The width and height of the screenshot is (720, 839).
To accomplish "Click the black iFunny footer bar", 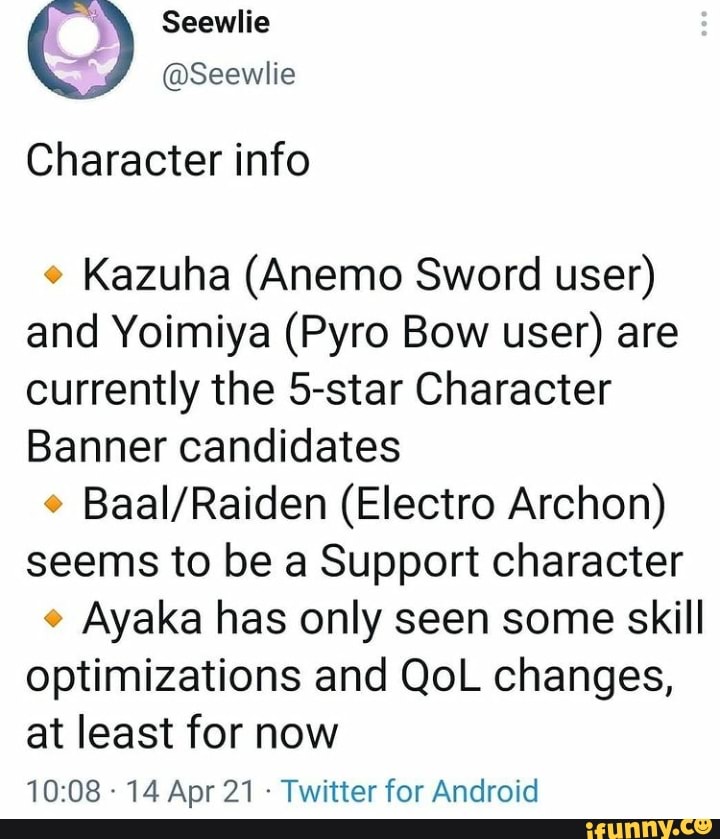I will (x=360, y=829).
